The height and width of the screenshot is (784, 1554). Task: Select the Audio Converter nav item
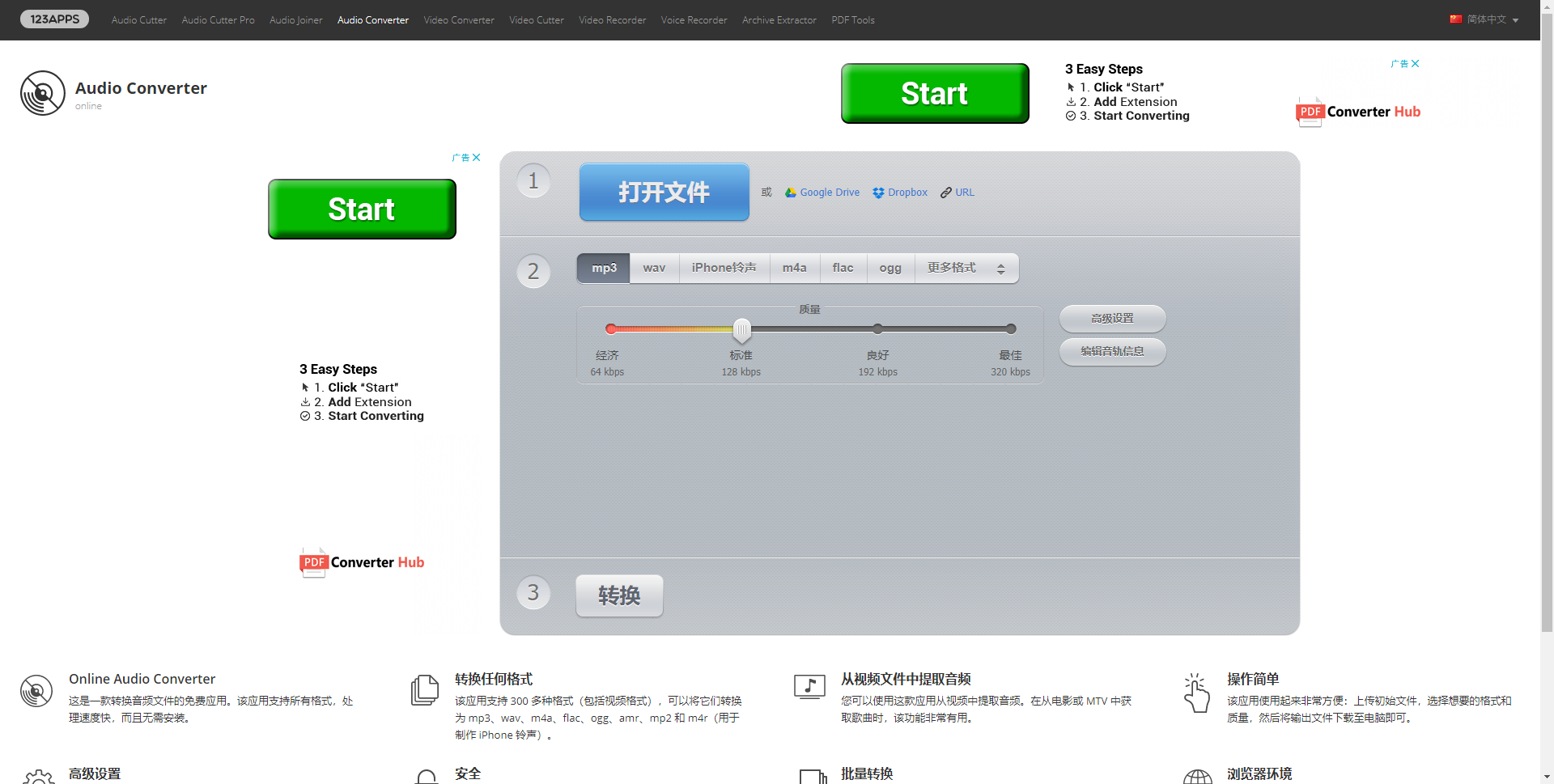pyautogui.click(x=373, y=20)
